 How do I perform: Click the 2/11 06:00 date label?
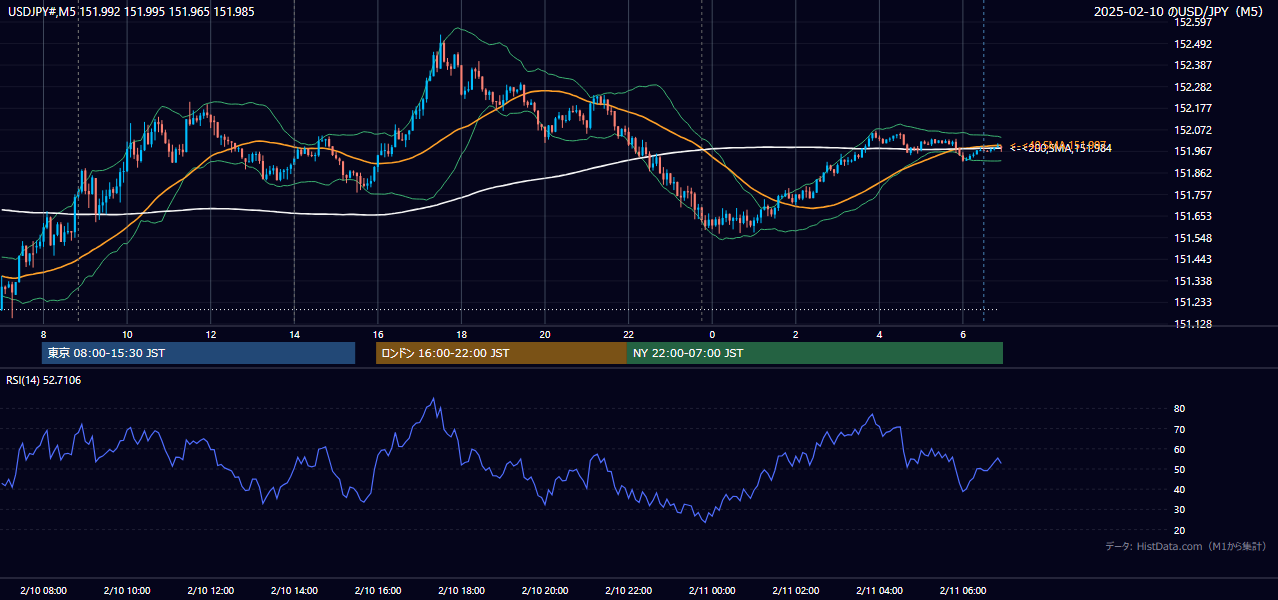point(963,591)
